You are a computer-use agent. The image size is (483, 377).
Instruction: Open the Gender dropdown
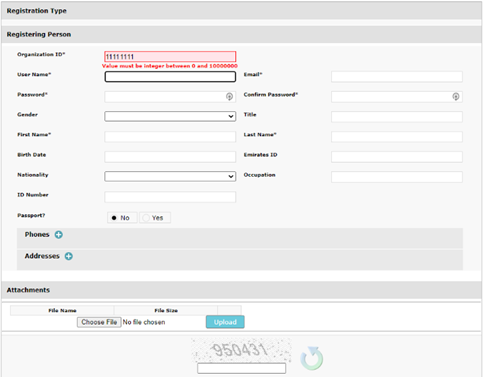pyautogui.click(x=170, y=116)
